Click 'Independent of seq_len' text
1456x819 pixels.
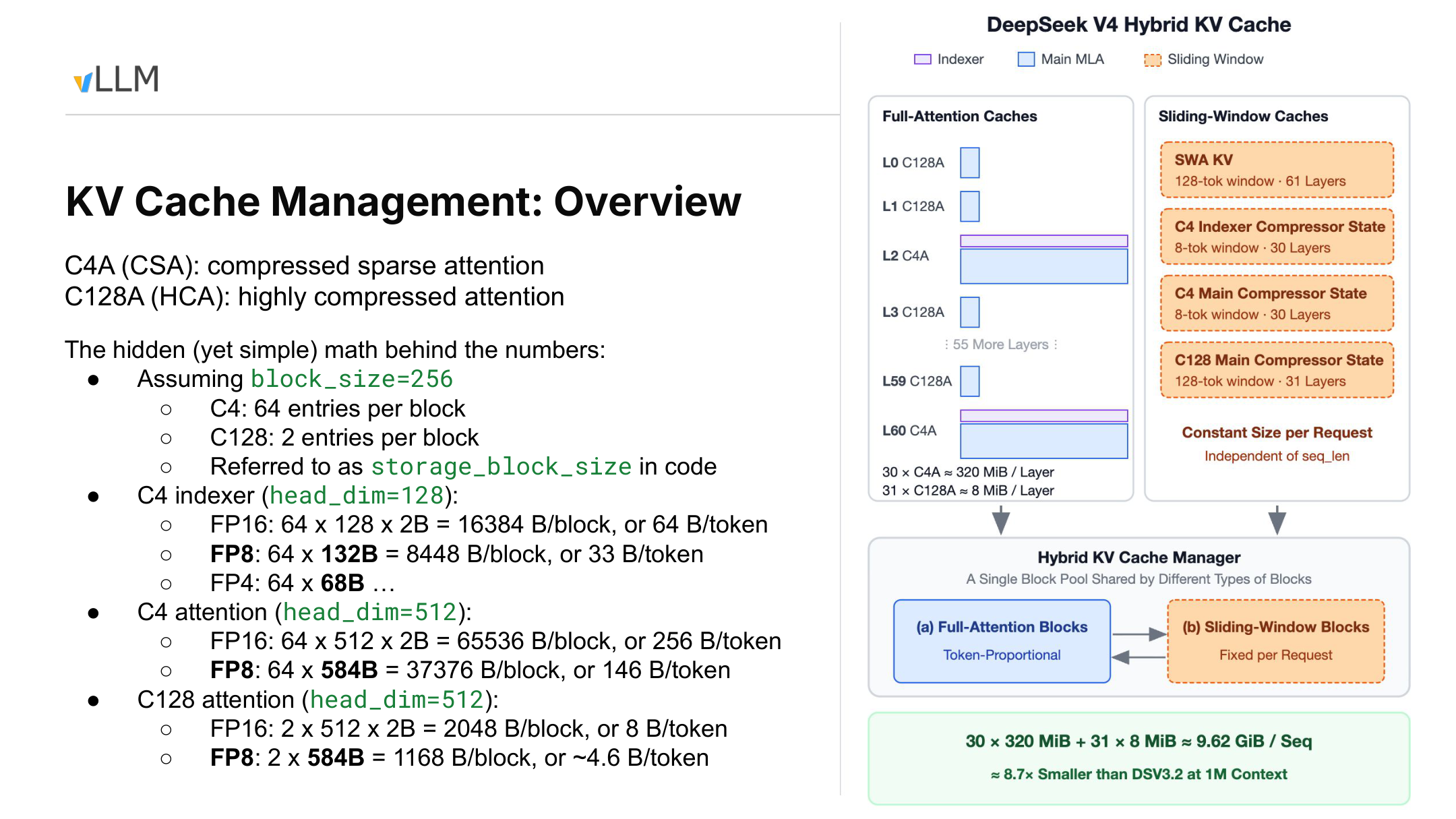[x=1277, y=456]
